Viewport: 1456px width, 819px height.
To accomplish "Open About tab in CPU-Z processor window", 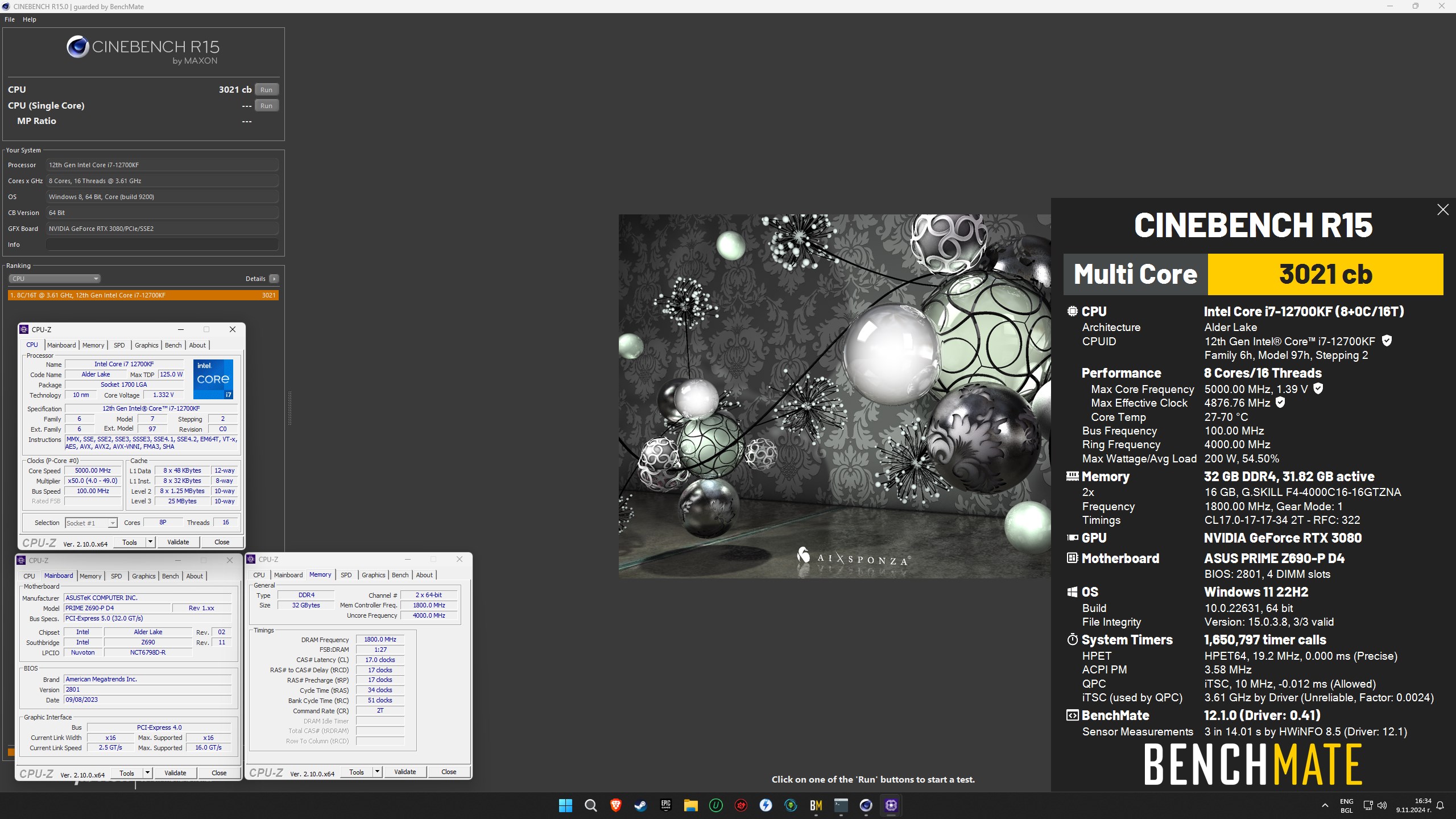I will pos(197,345).
